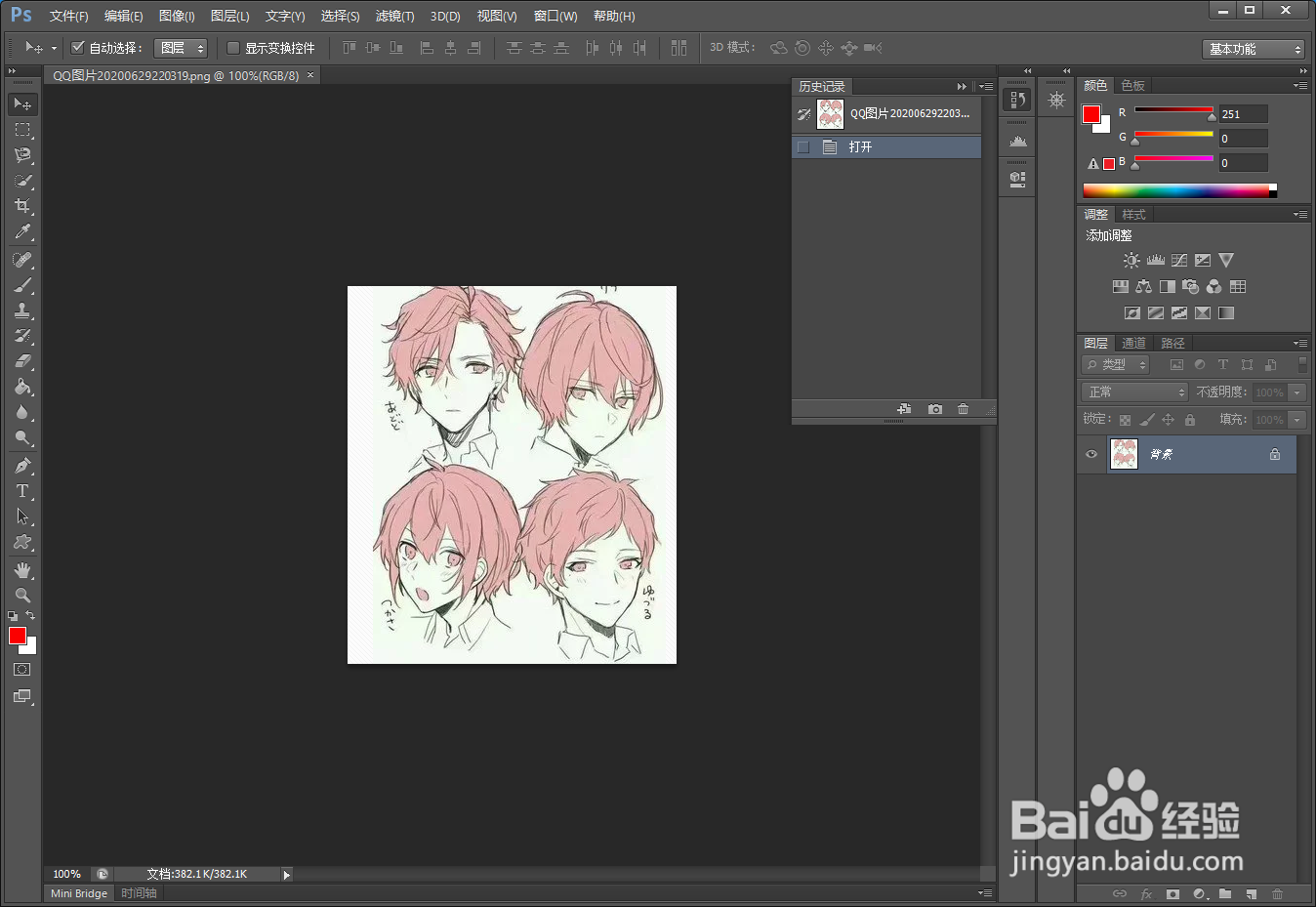
Task: Select the Horizontal Type tool
Action: pyautogui.click(x=22, y=491)
